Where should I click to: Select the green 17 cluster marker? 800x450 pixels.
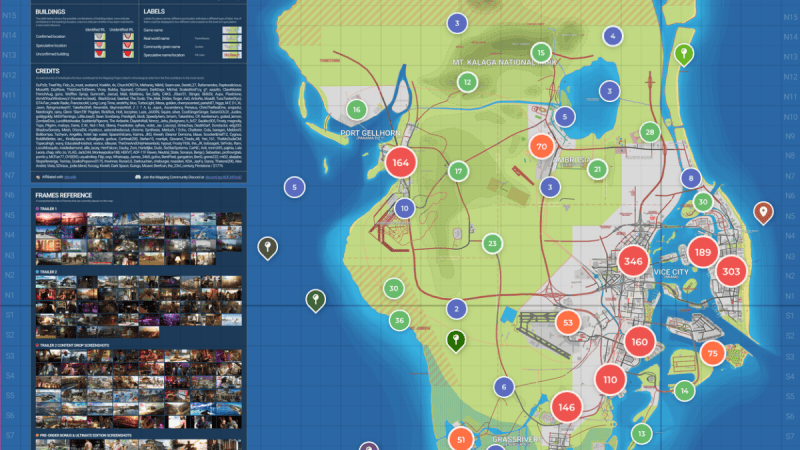(x=458, y=171)
